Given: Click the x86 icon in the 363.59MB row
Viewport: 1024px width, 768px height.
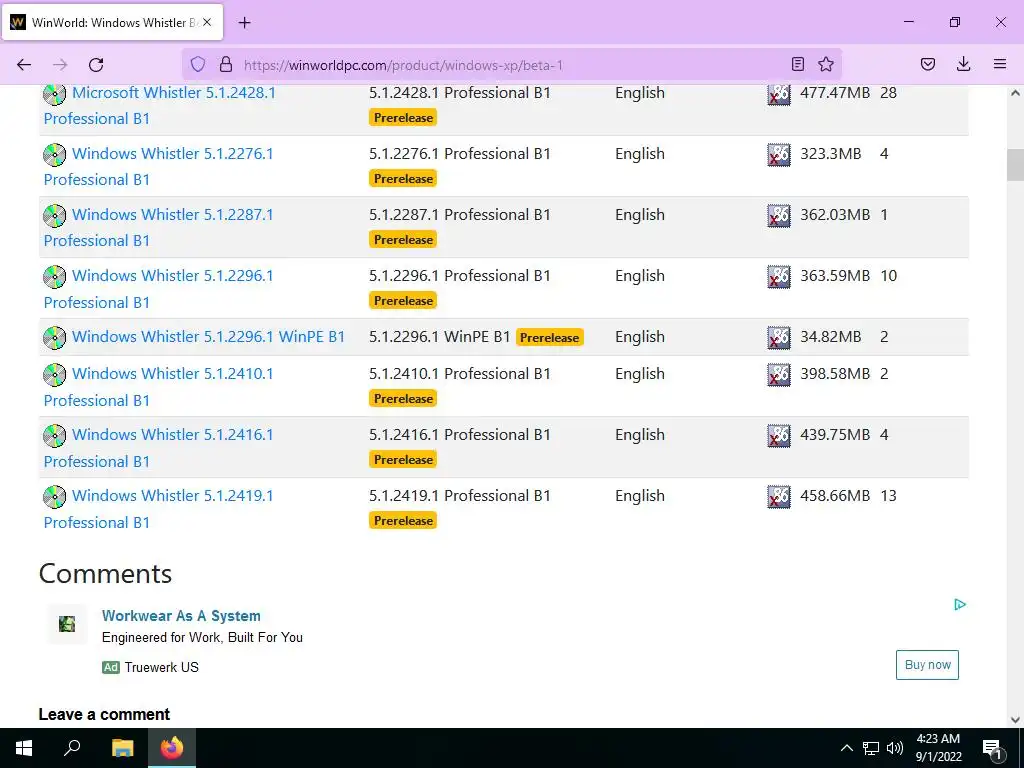Looking at the screenshot, I should pyautogui.click(x=778, y=277).
